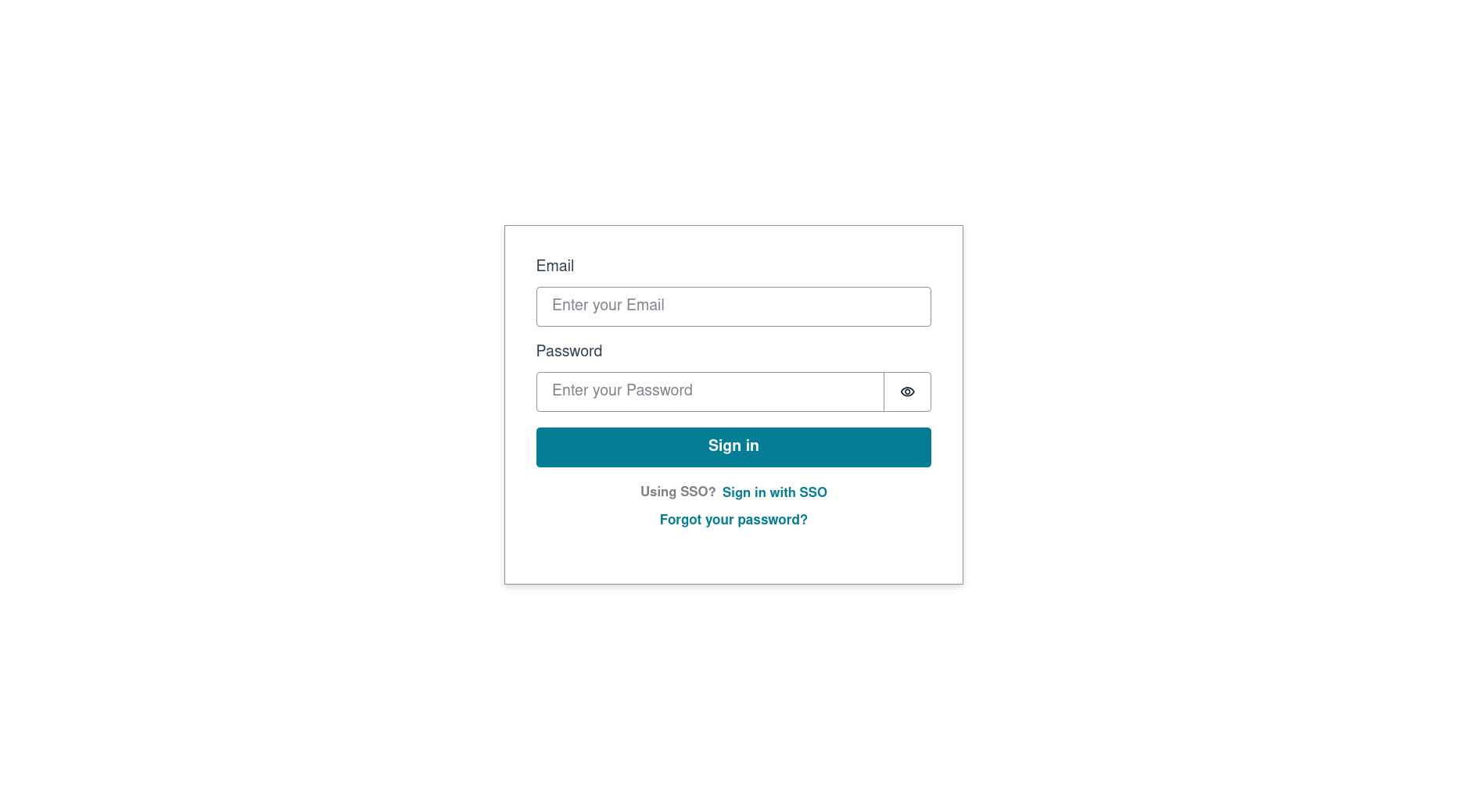Start password recovery via the forgot link

click(x=733, y=520)
